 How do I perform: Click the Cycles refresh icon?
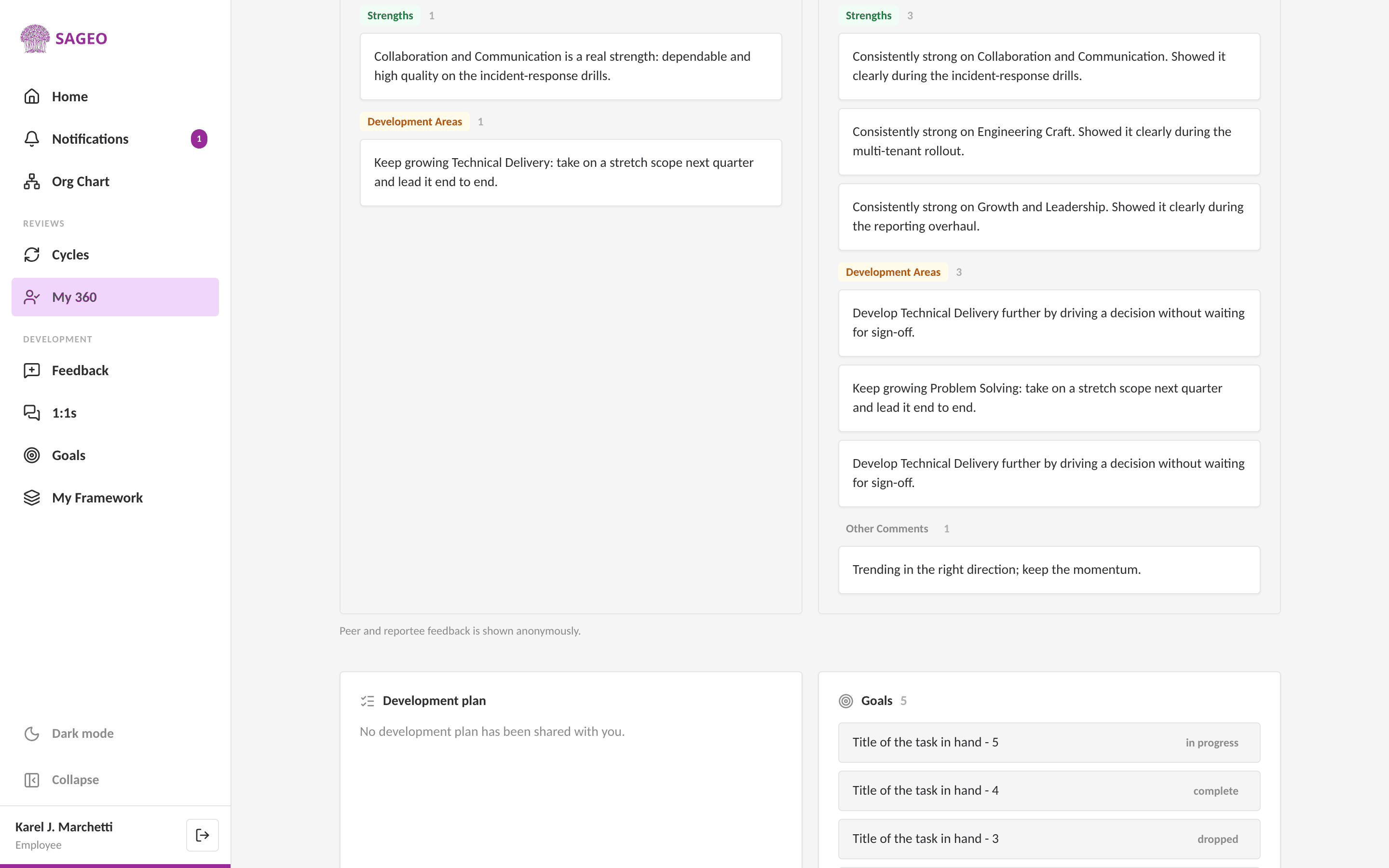31,254
